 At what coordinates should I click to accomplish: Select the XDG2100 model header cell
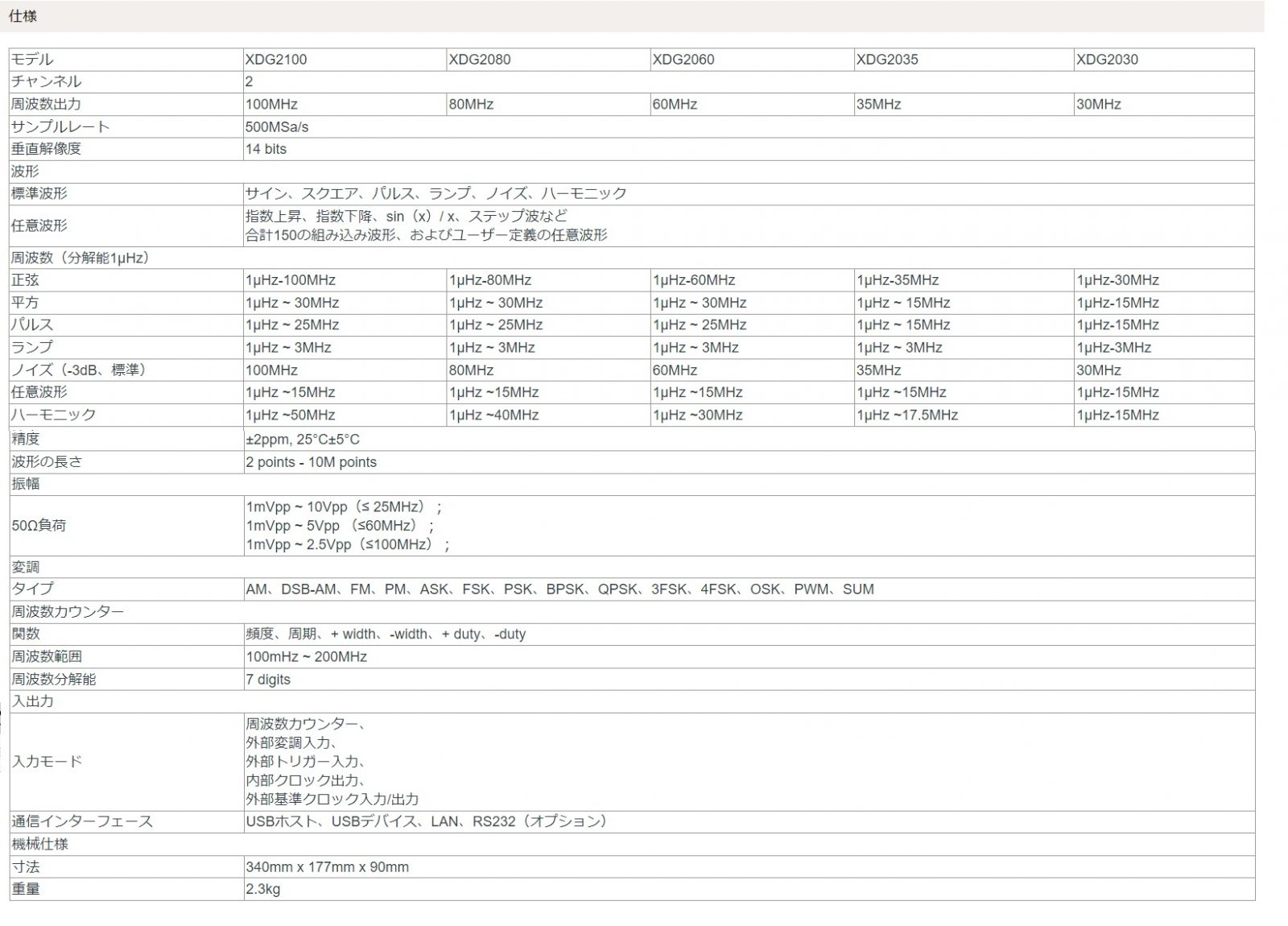(x=276, y=60)
